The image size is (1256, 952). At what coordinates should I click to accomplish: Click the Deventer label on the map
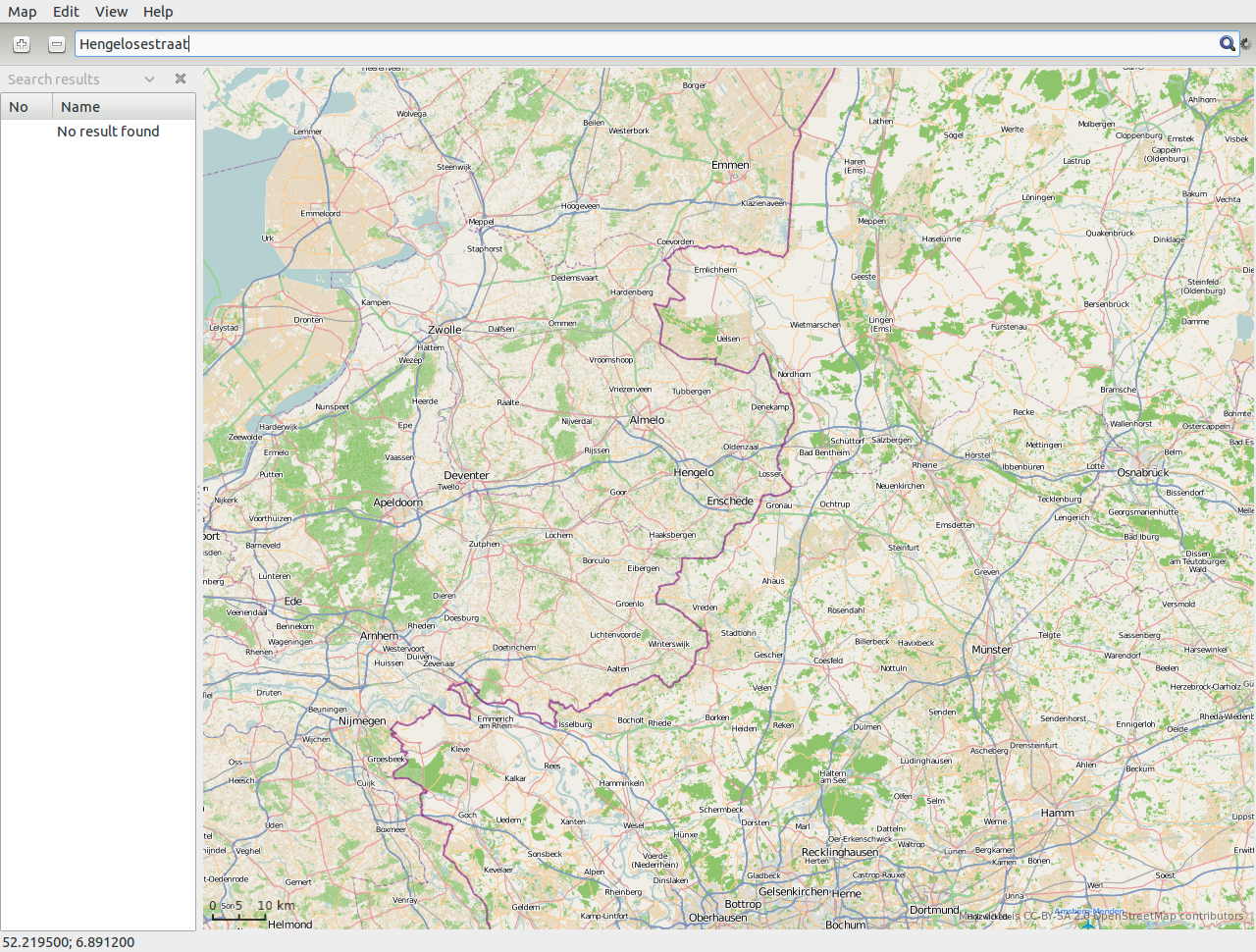tap(466, 475)
